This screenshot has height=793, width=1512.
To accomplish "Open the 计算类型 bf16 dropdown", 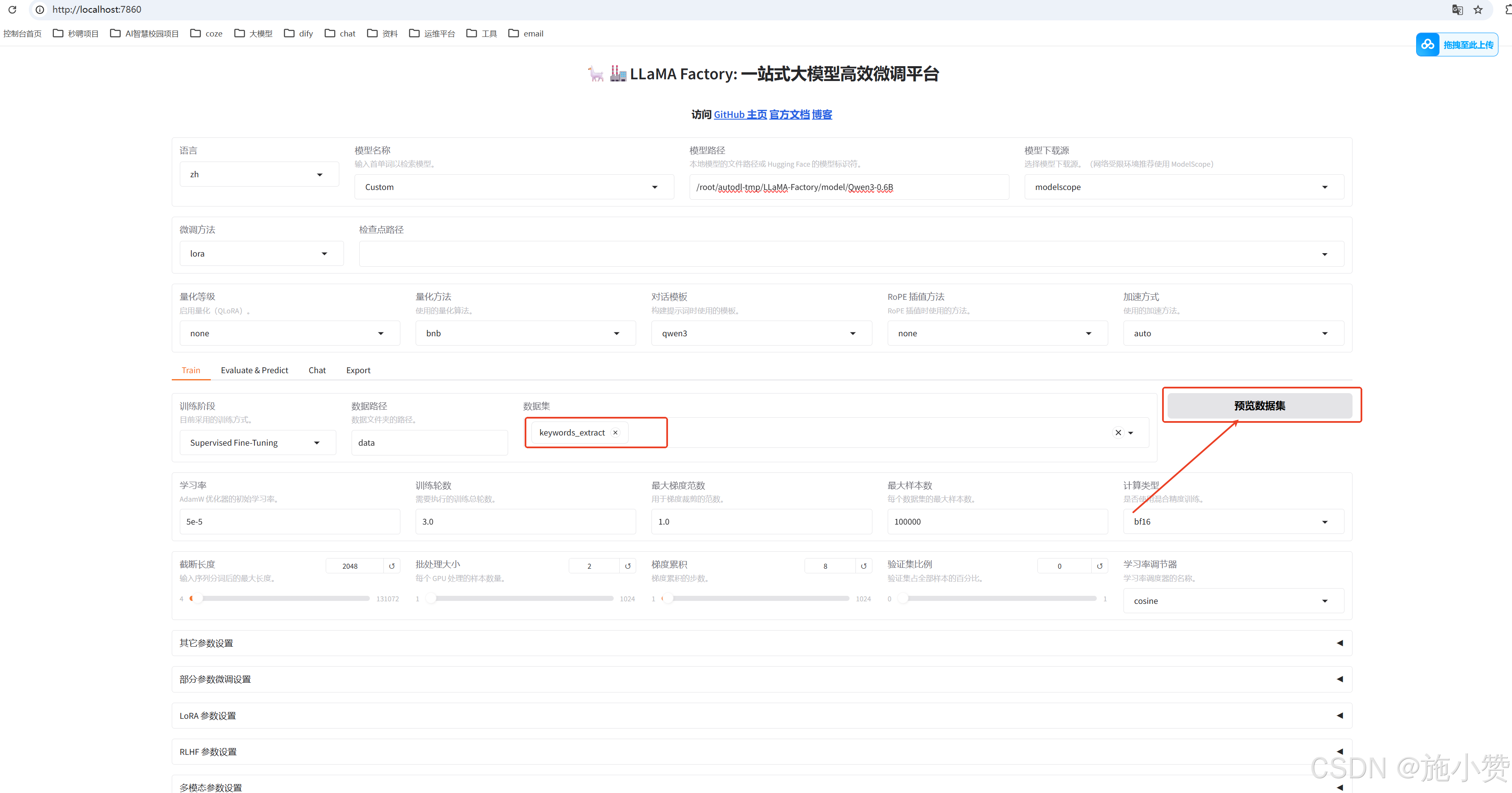I will [1233, 522].
